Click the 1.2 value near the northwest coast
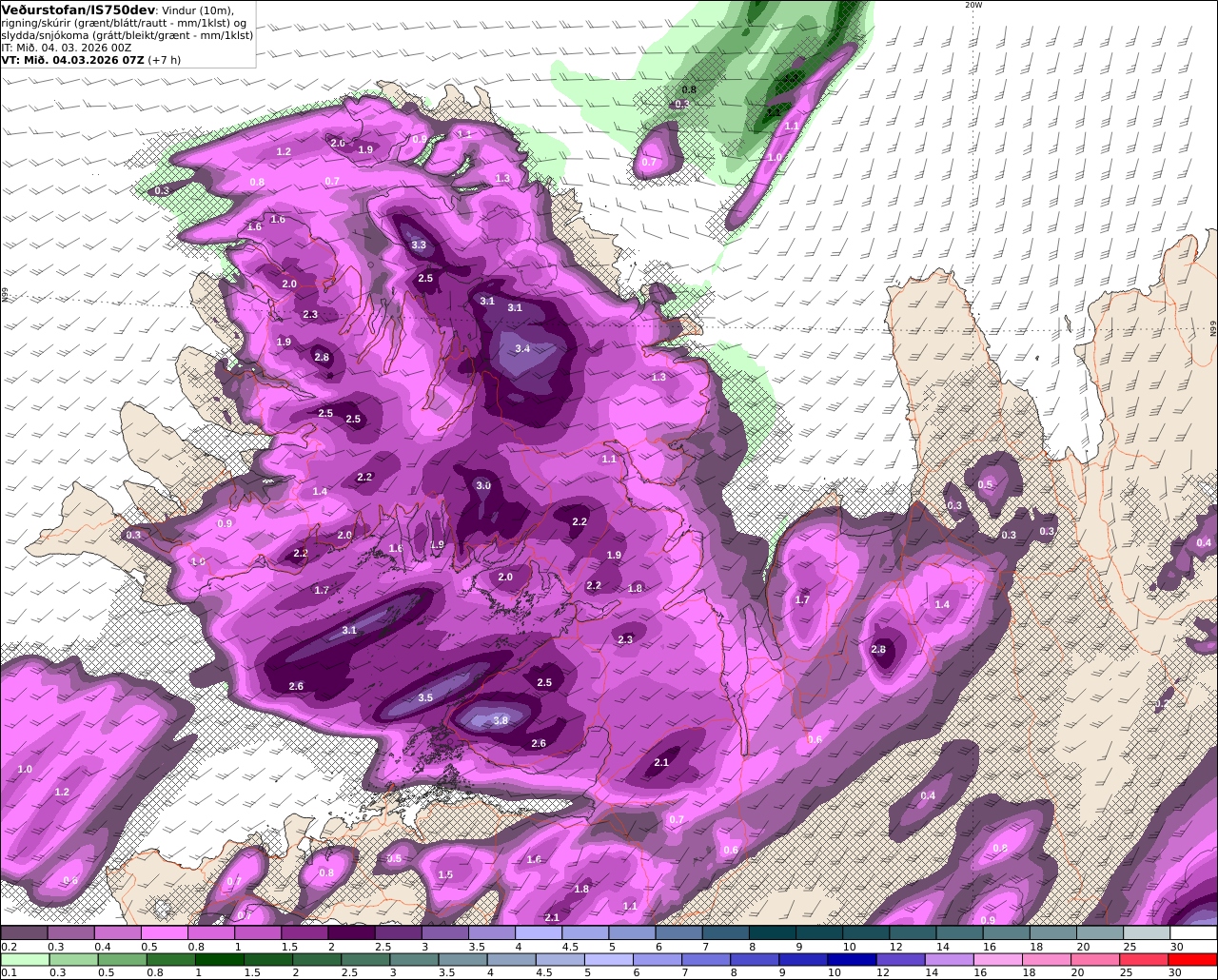Screen dimensions: 1218x980 coord(284,152)
